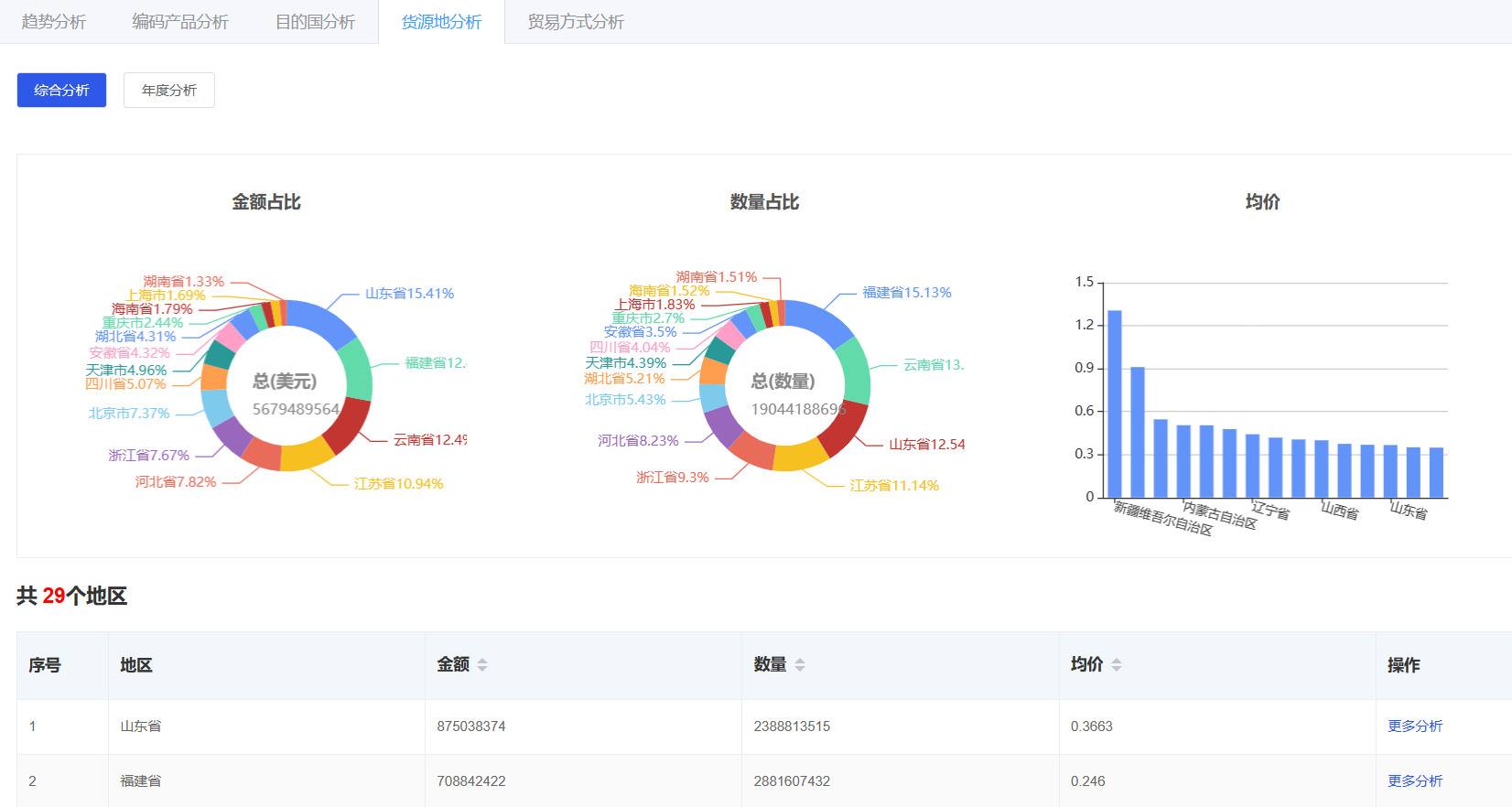Sort table by 金额 column arrows
Image resolution: width=1512 pixels, height=807 pixels.
point(482,665)
